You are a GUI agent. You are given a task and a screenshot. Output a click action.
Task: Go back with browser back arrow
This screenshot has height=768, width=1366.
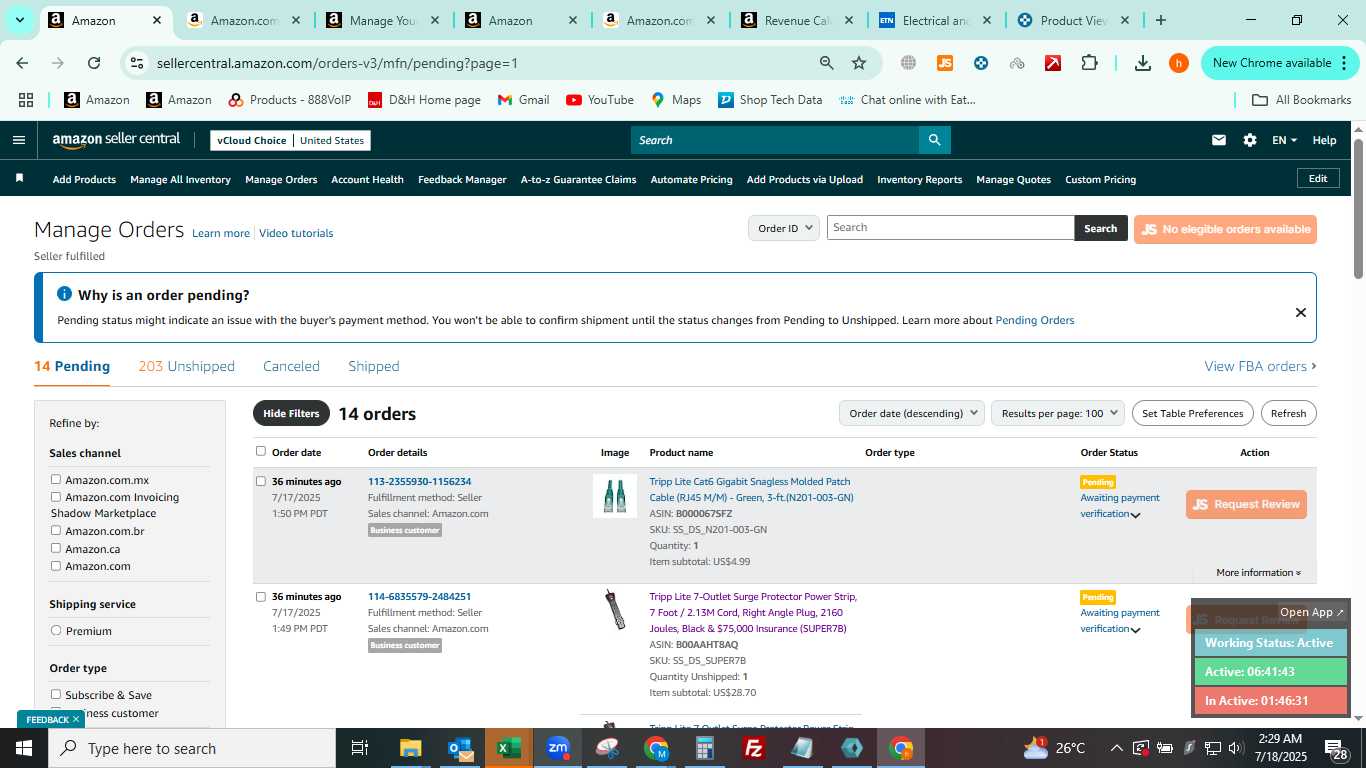(x=22, y=63)
